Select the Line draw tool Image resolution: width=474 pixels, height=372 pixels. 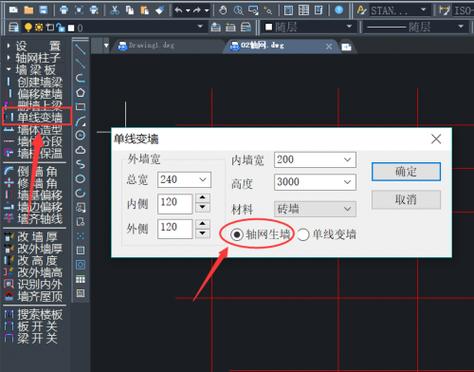click(x=80, y=49)
